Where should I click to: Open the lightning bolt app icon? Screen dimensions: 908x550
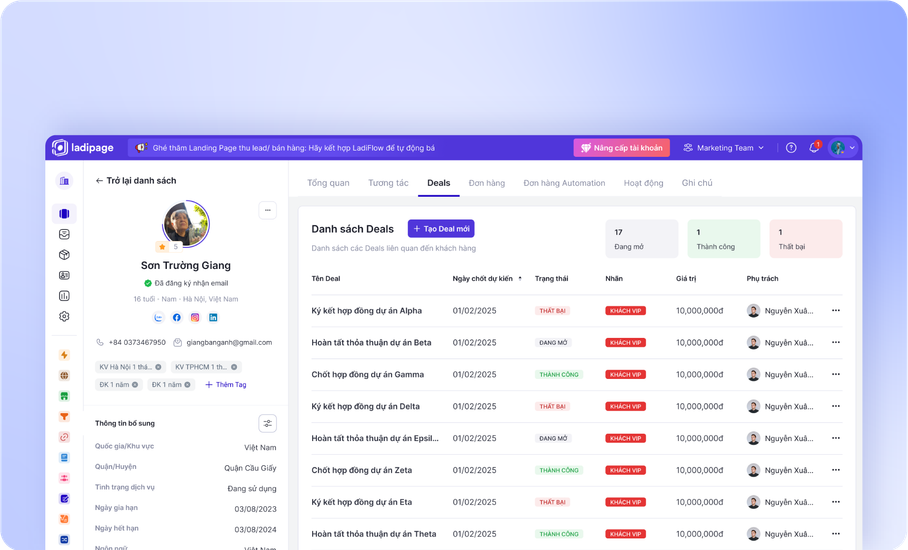point(64,355)
